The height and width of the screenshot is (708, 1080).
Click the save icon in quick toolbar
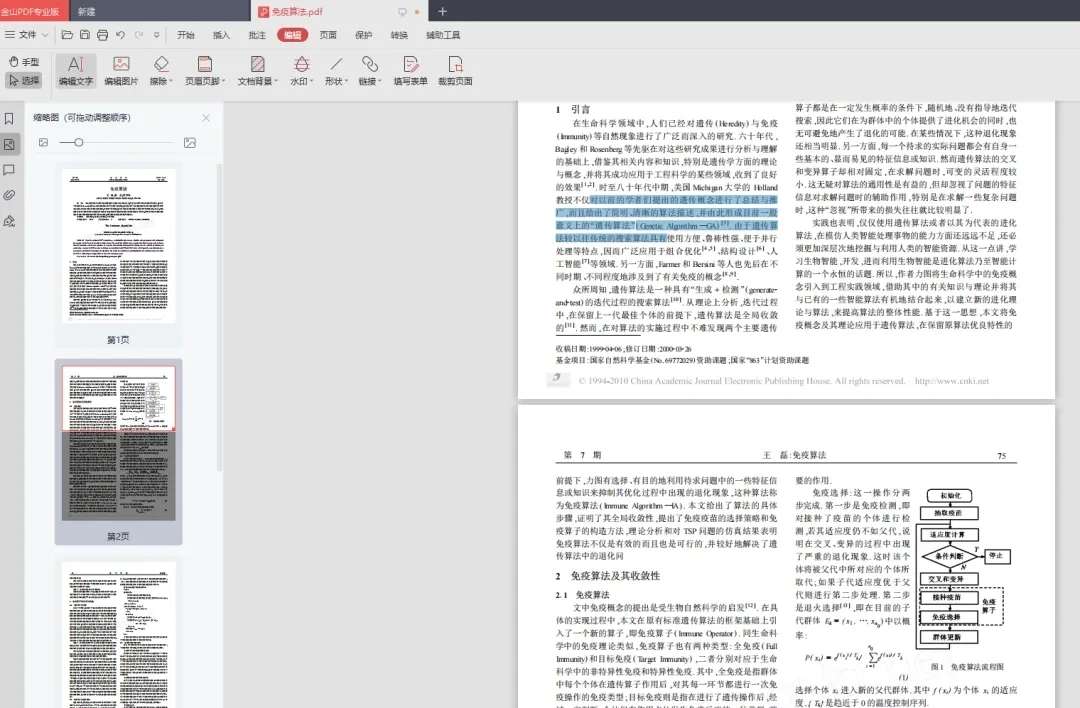[84, 34]
